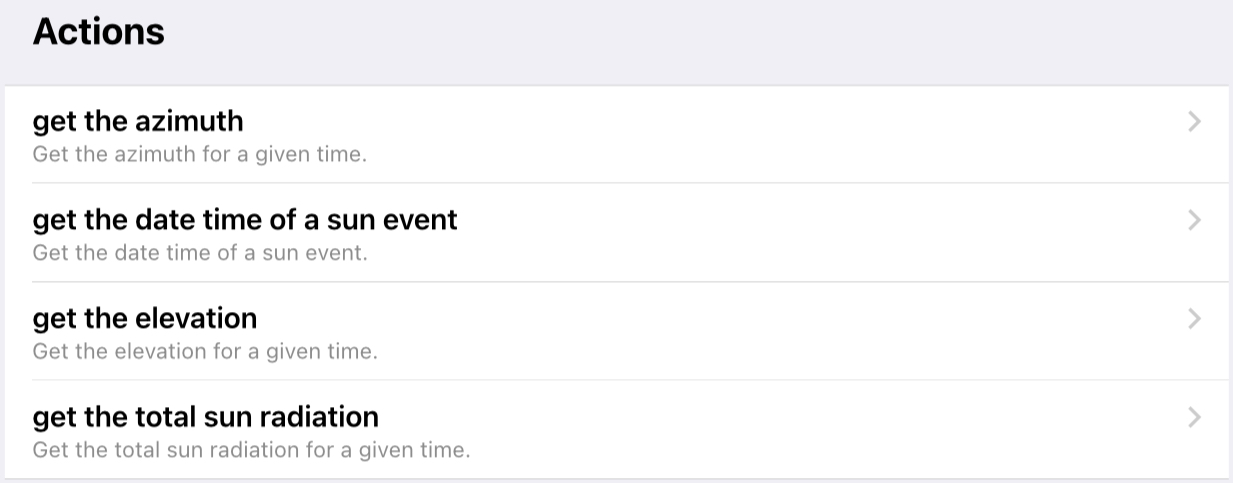Click the Actions section heading

click(98, 32)
